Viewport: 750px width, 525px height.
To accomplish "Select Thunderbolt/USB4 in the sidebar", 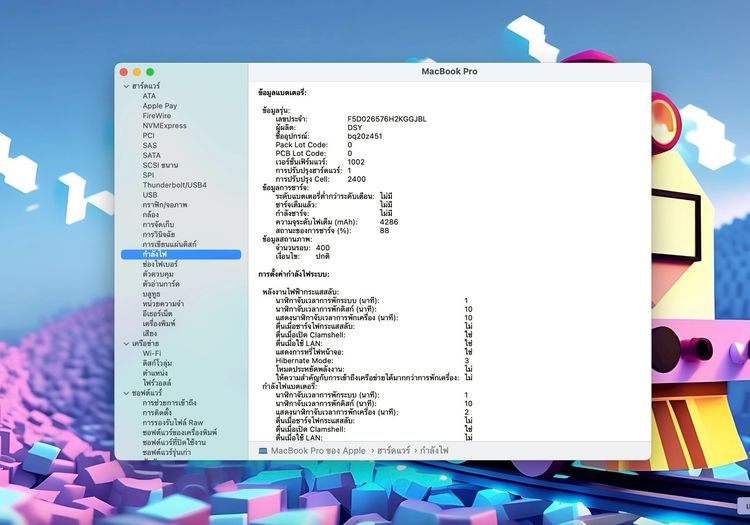I will (x=174, y=185).
